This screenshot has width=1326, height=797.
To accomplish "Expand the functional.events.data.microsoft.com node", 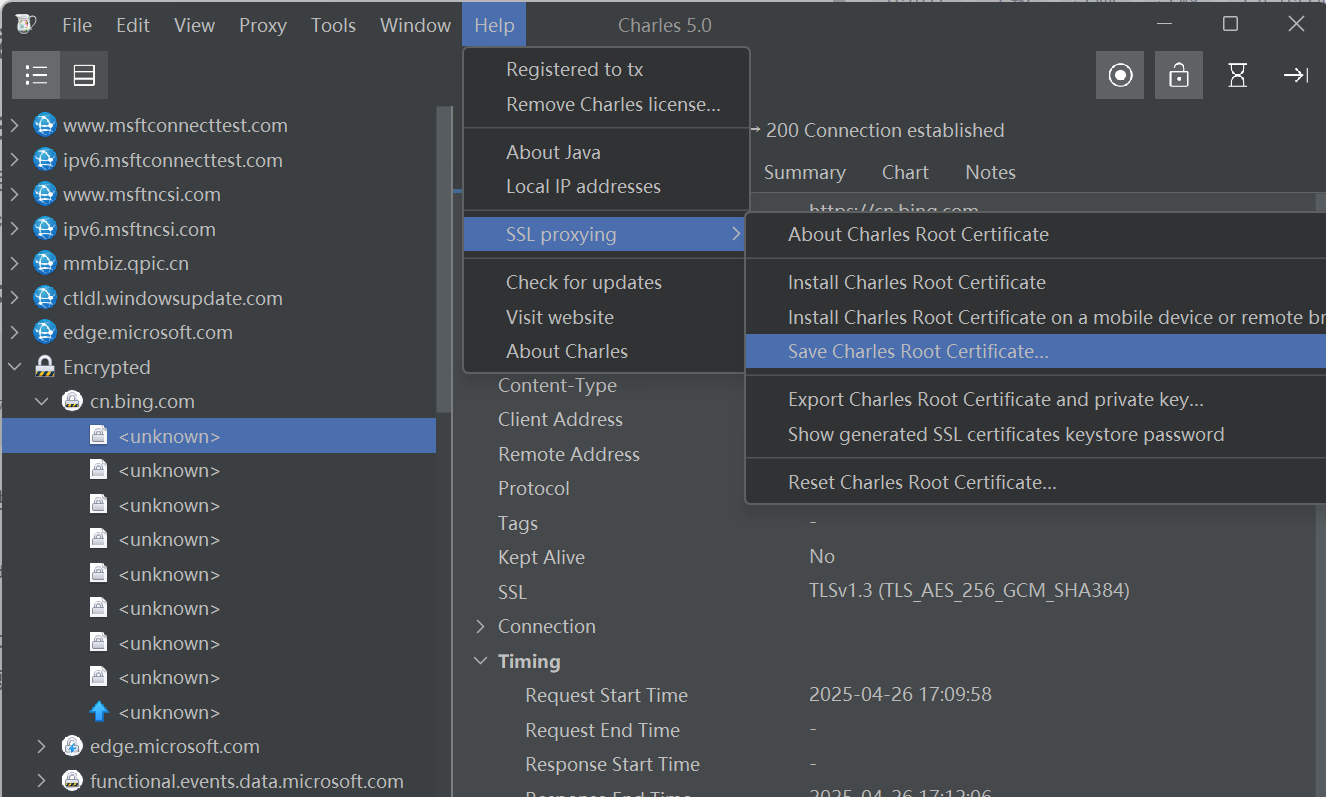I will (x=42, y=781).
